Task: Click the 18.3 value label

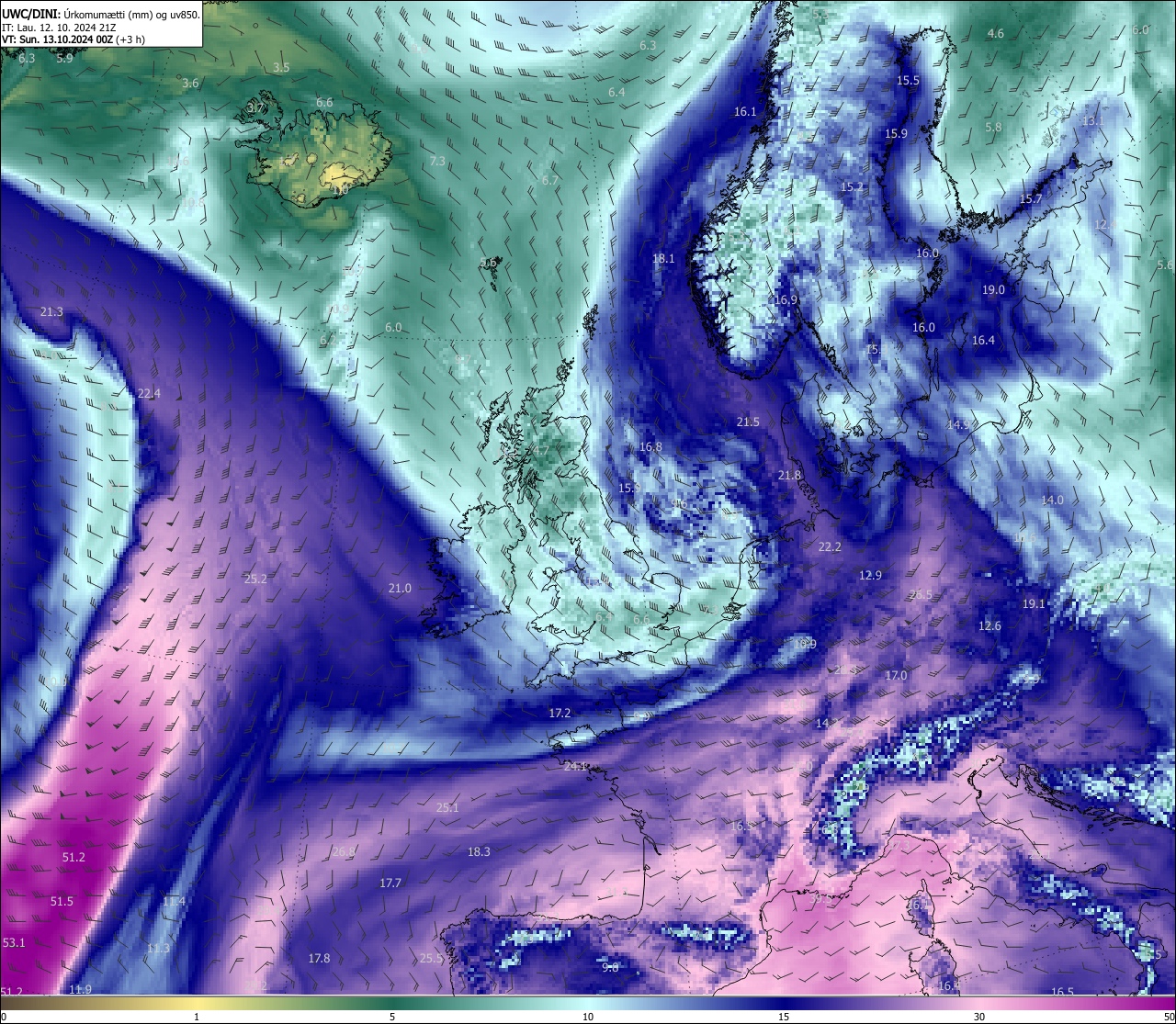Action: [479, 852]
